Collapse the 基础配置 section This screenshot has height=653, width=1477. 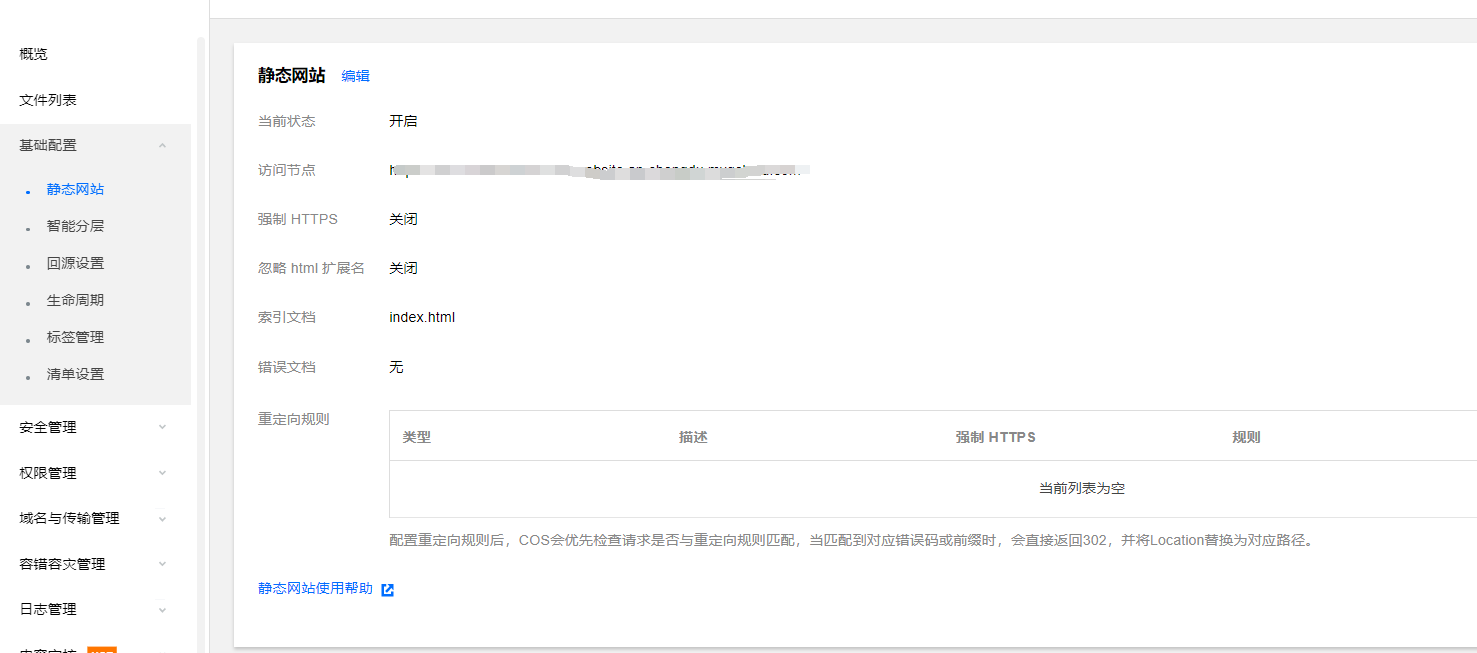[162, 146]
